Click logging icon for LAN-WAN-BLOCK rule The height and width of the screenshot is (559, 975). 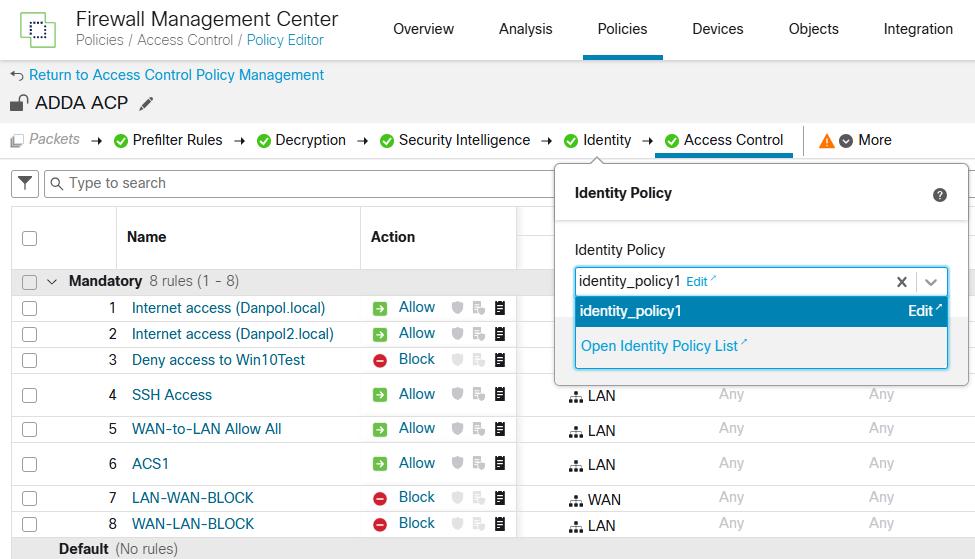500,497
